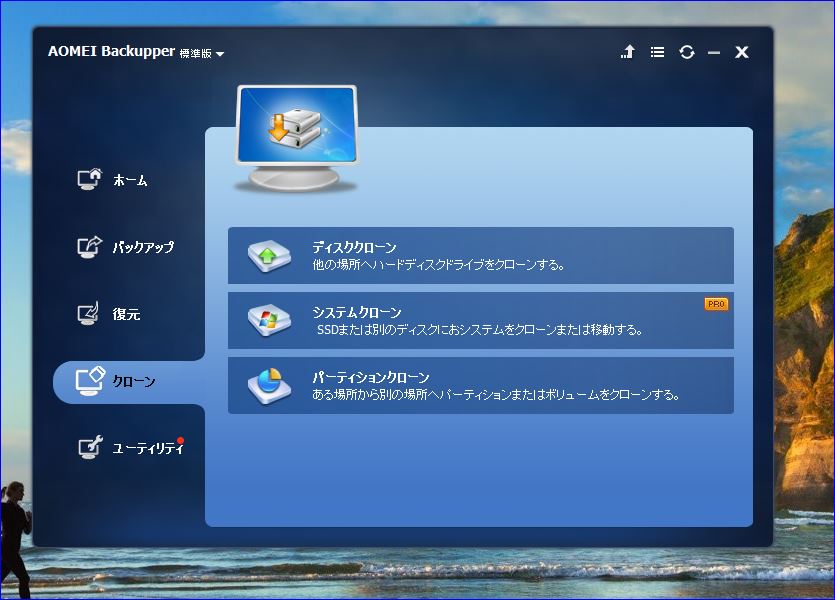Image resolution: width=835 pixels, height=600 pixels.
Task: Click the バックアップ backup icon in sidebar
Action: tap(89, 246)
